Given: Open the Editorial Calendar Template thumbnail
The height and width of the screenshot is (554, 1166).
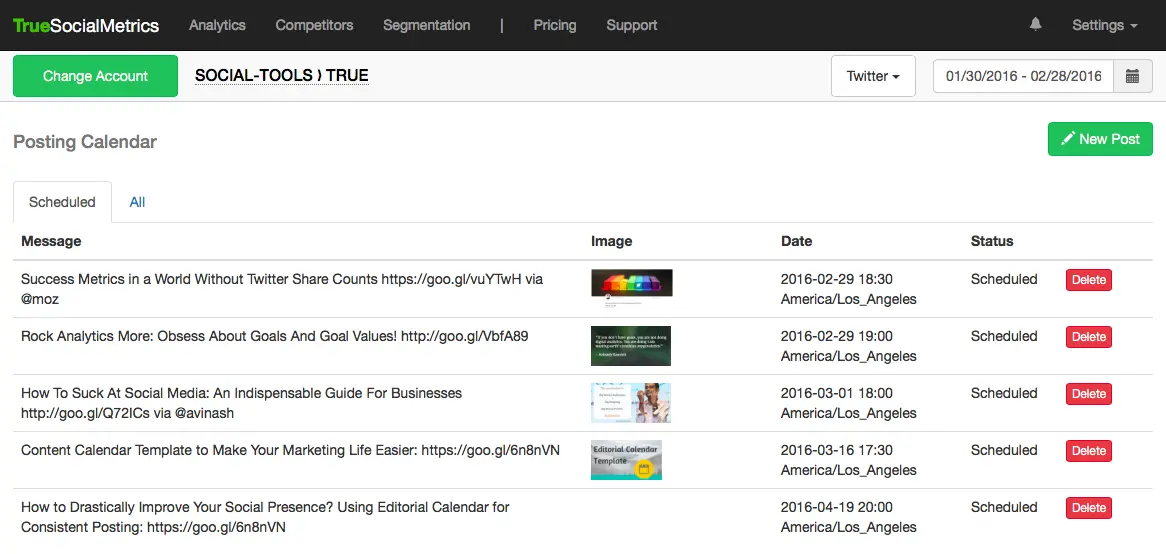Looking at the screenshot, I should pos(626,460).
